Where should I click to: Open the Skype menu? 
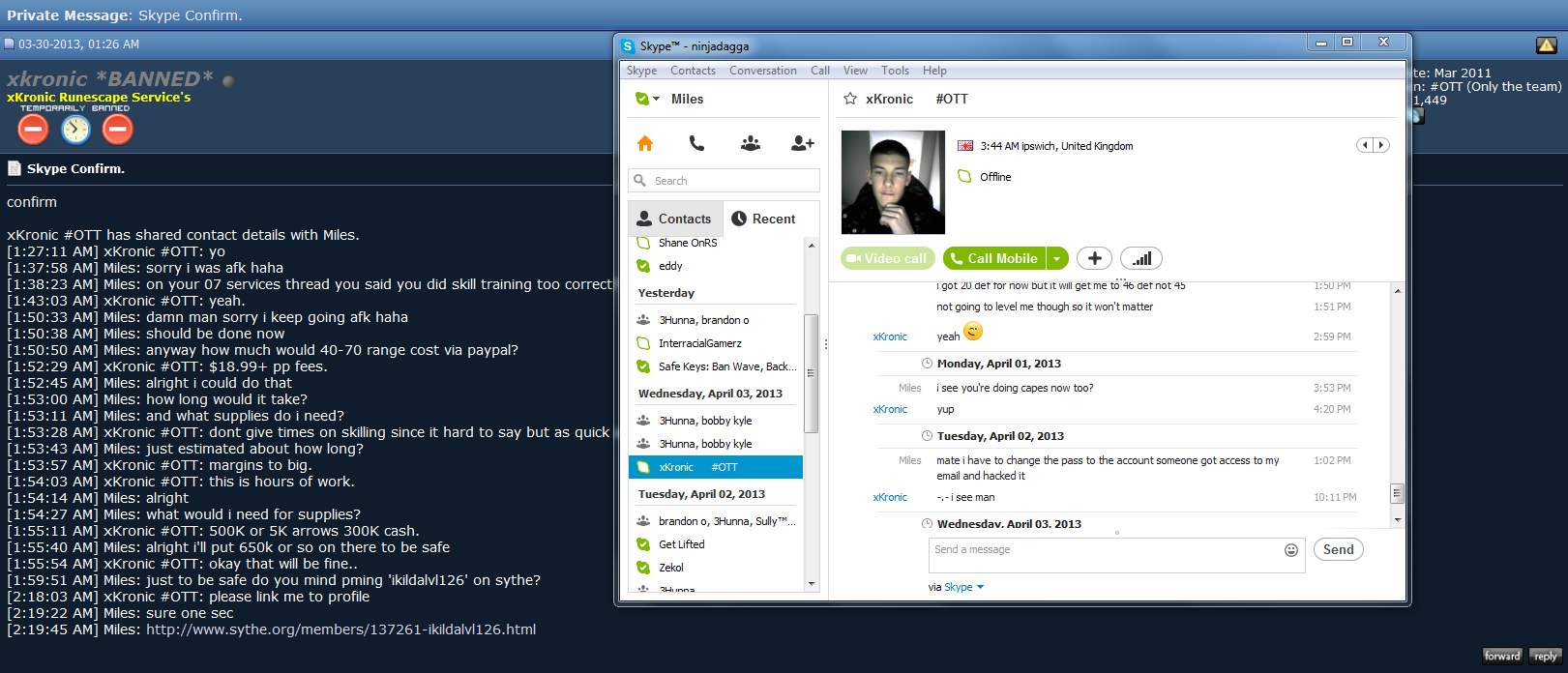[x=641, y=71]
